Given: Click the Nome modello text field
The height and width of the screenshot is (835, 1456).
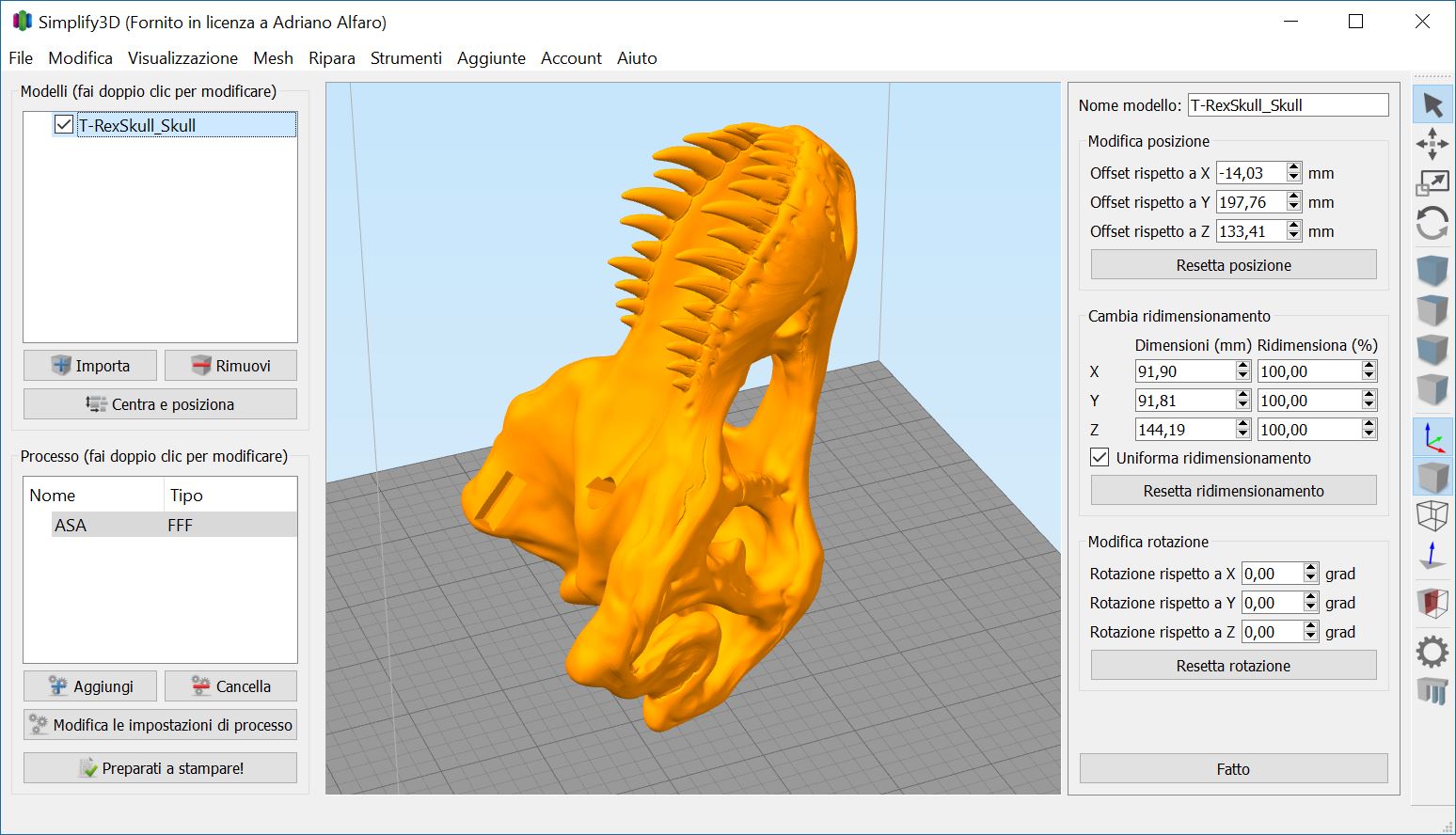Looking at the screenshot, I should click(1288, 105).
